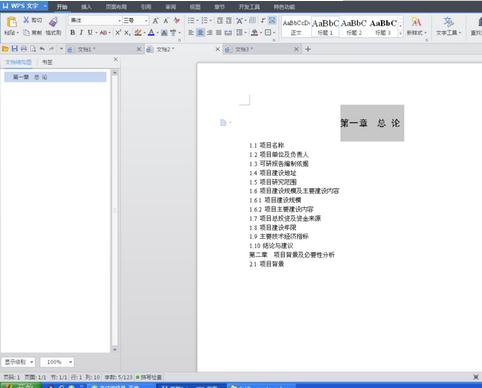Apply superscript formatting
Screen dimensions: 482x388
(118, 33)
